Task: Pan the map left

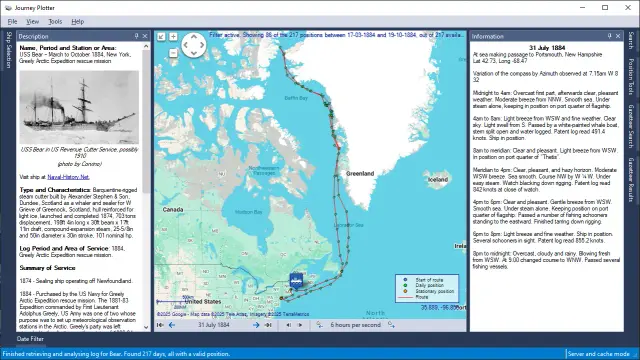Action: (186, 45)
